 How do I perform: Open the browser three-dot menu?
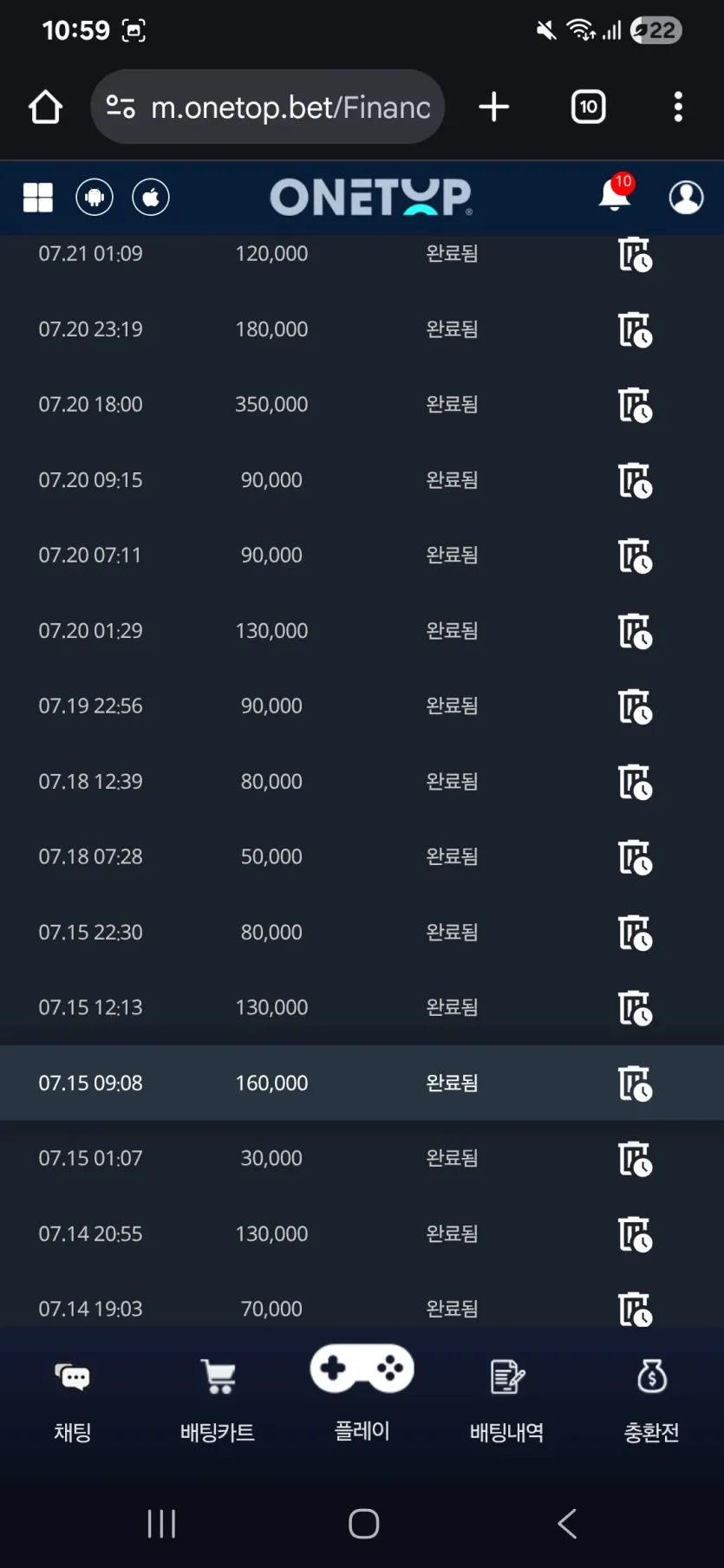tap(678, 107)
